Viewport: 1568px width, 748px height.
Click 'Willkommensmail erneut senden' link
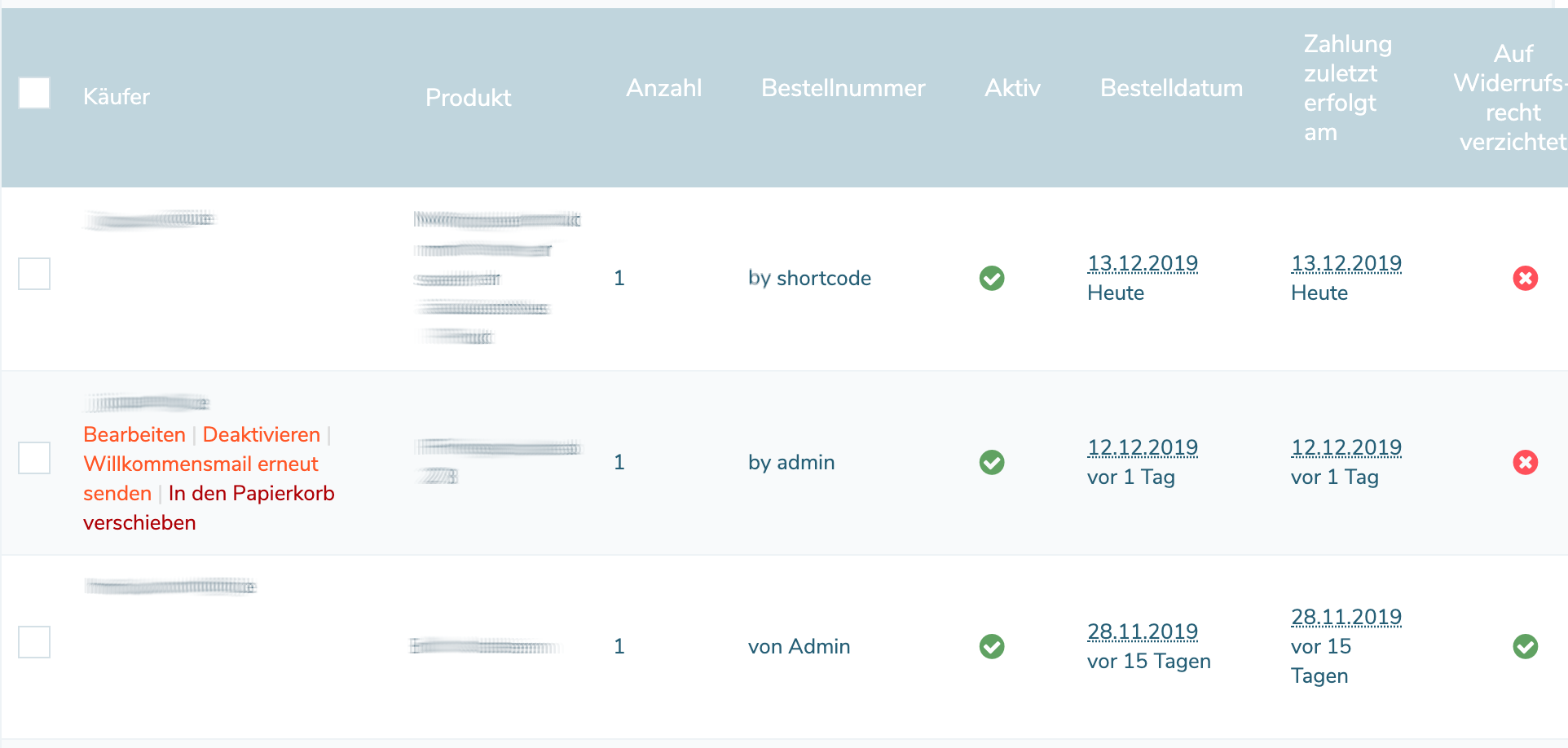[200, 464]
